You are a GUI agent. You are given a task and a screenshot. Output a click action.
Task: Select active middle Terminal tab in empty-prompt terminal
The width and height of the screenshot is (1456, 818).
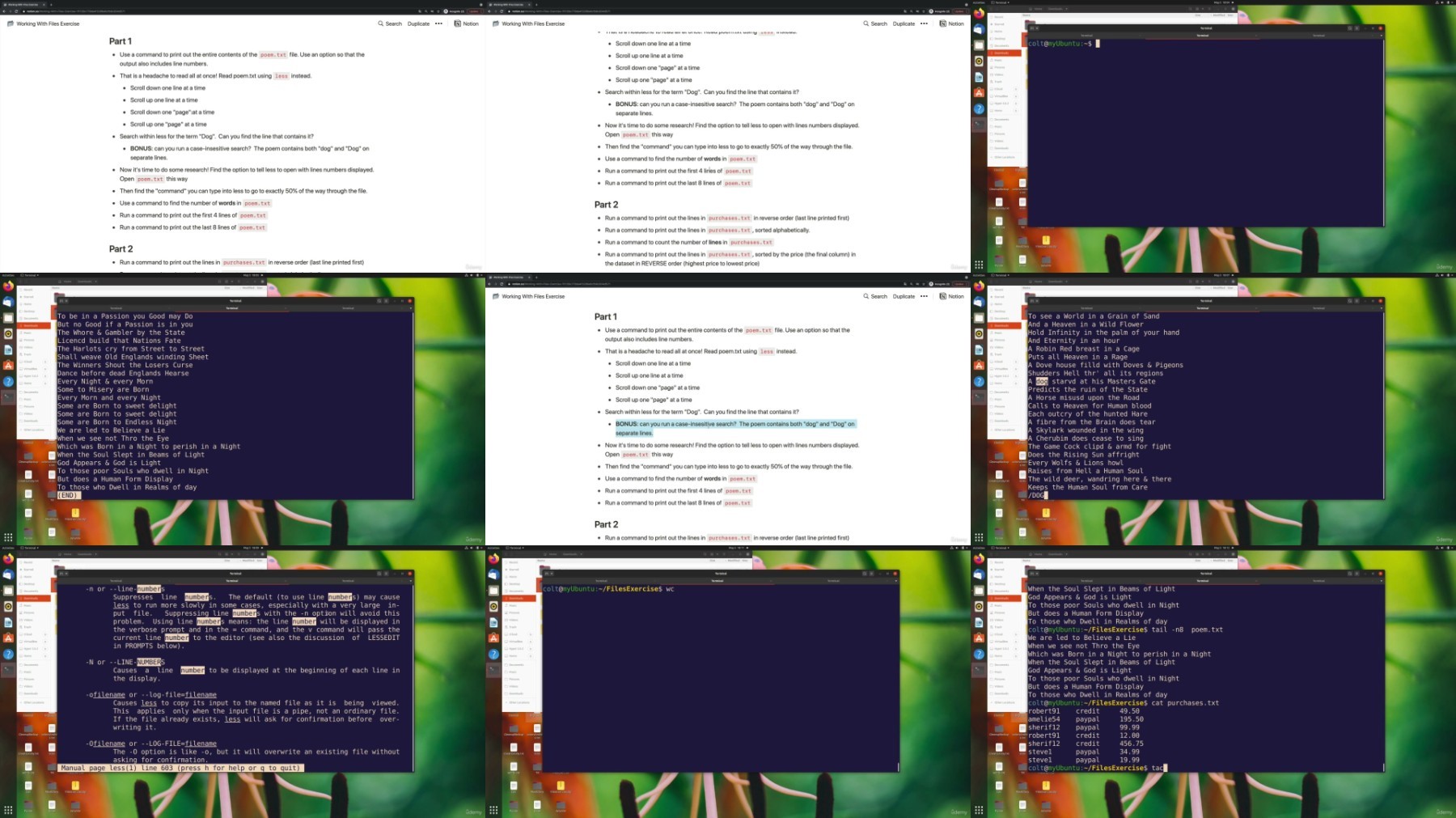[x=1203, y=36]
